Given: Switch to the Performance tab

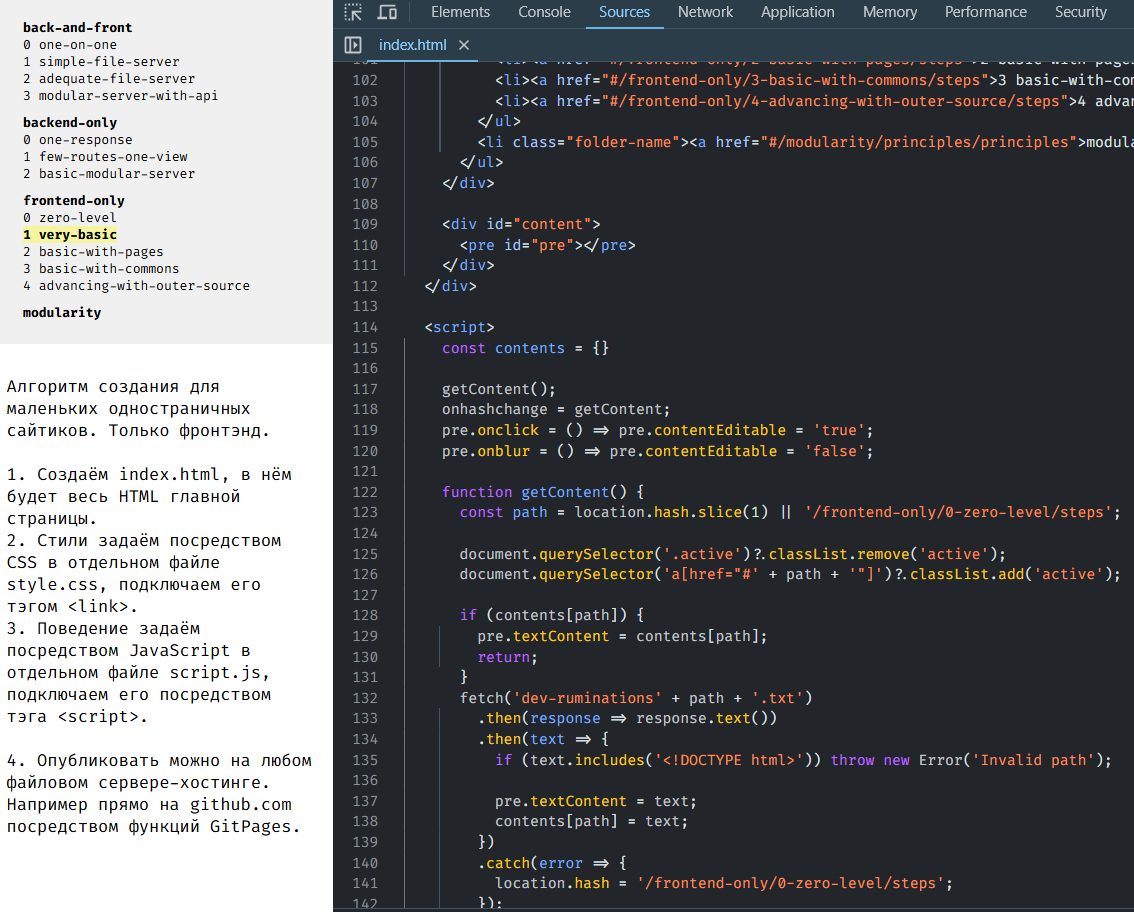Looking at the screenshot, I should [985, 12].
